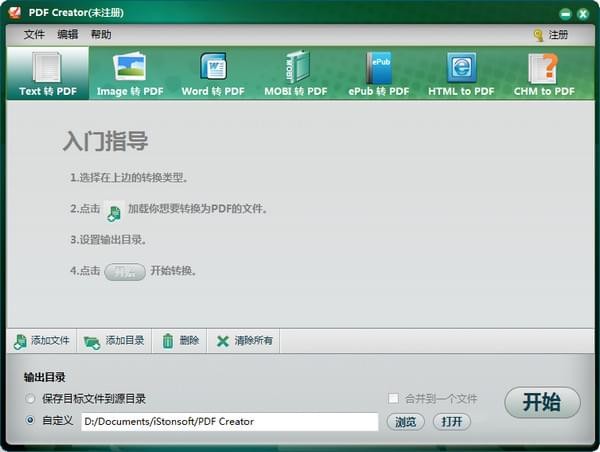Select 保存目标文件到源目录 radio option
The image size is (600, 452).
pos(30,398)
